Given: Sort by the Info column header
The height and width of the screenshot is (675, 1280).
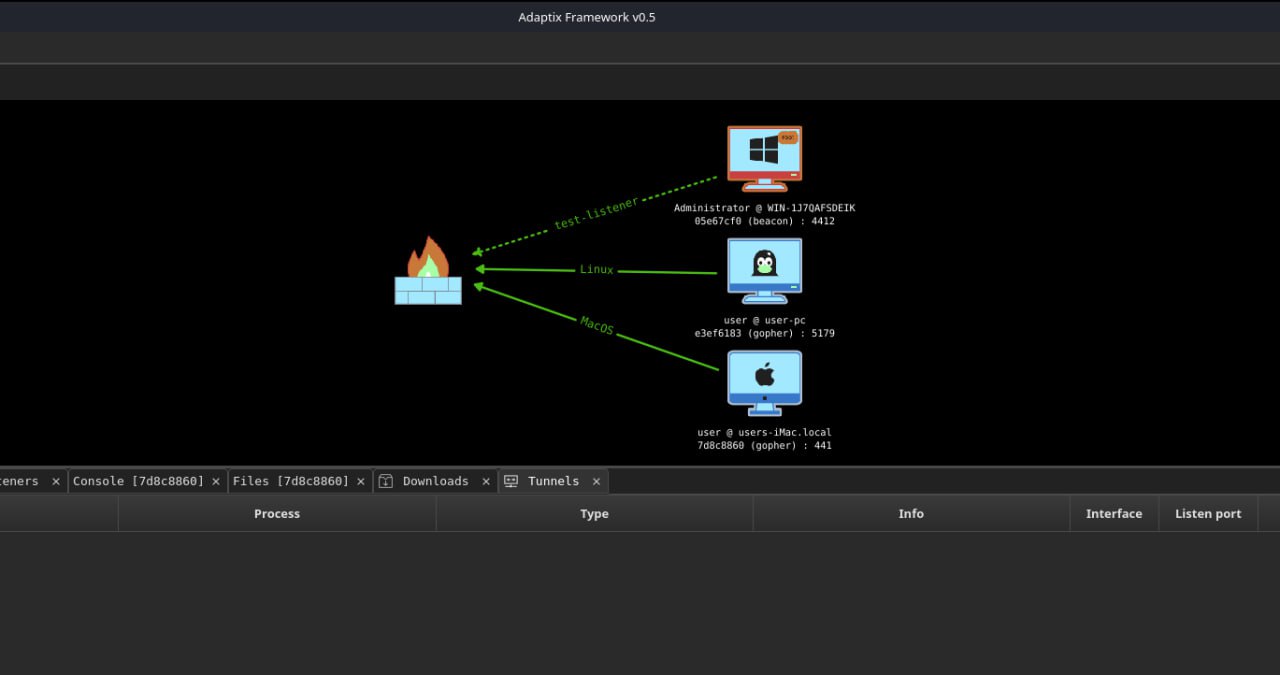Looking at the screenshot, I should pyautogui.click(x=911, y=513).
